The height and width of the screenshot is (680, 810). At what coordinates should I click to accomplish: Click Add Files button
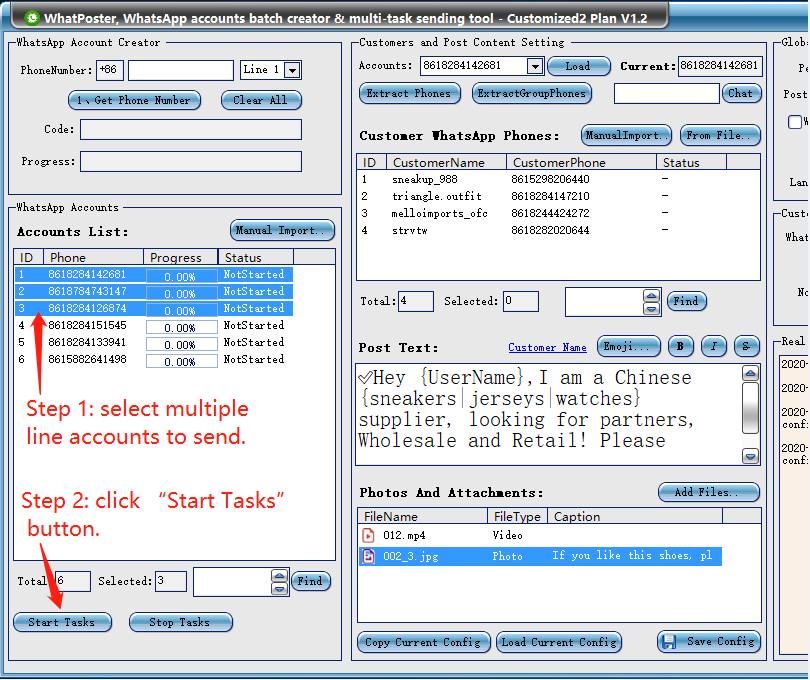(709, 492)
